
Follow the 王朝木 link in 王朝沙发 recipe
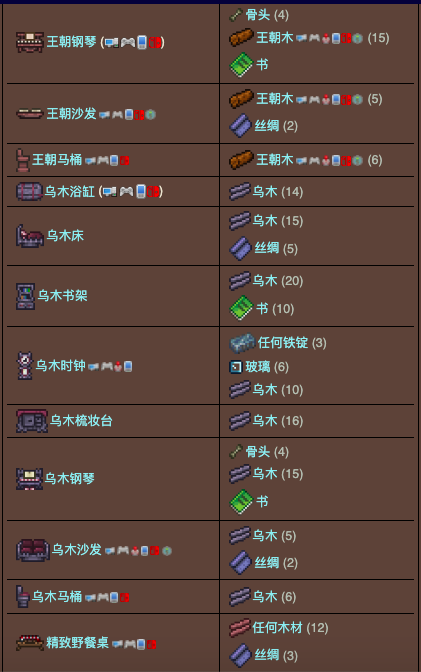tap(275, 99)
